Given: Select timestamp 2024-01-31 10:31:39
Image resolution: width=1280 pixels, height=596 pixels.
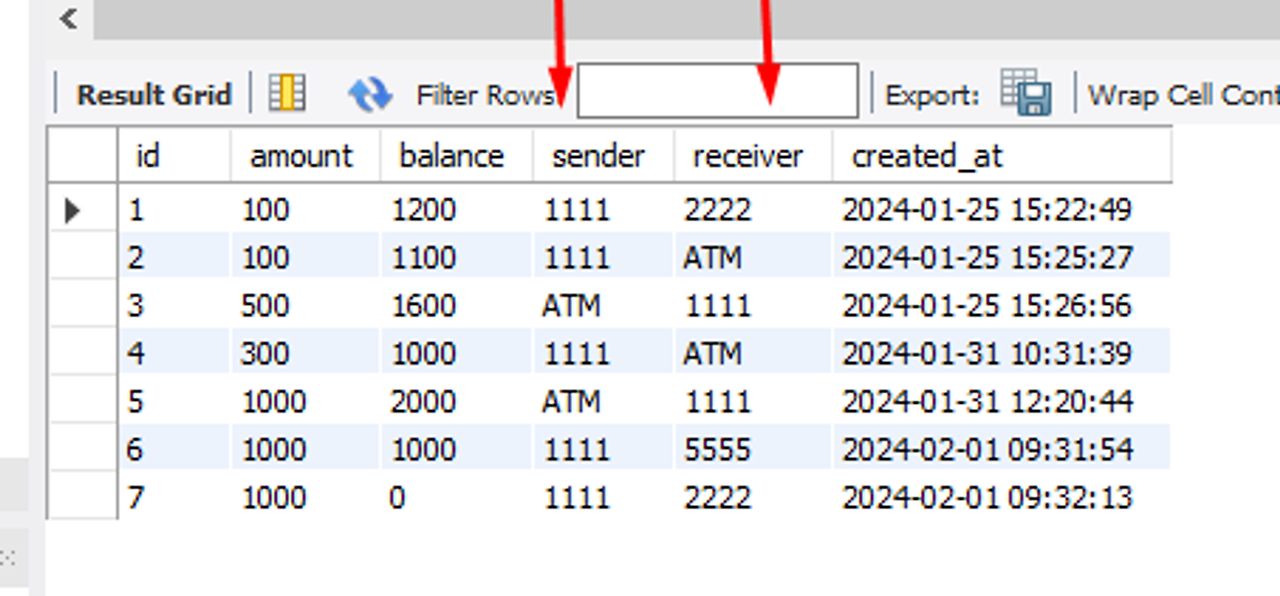Looking at the screenshot, I should click(x=1001, y=354).
